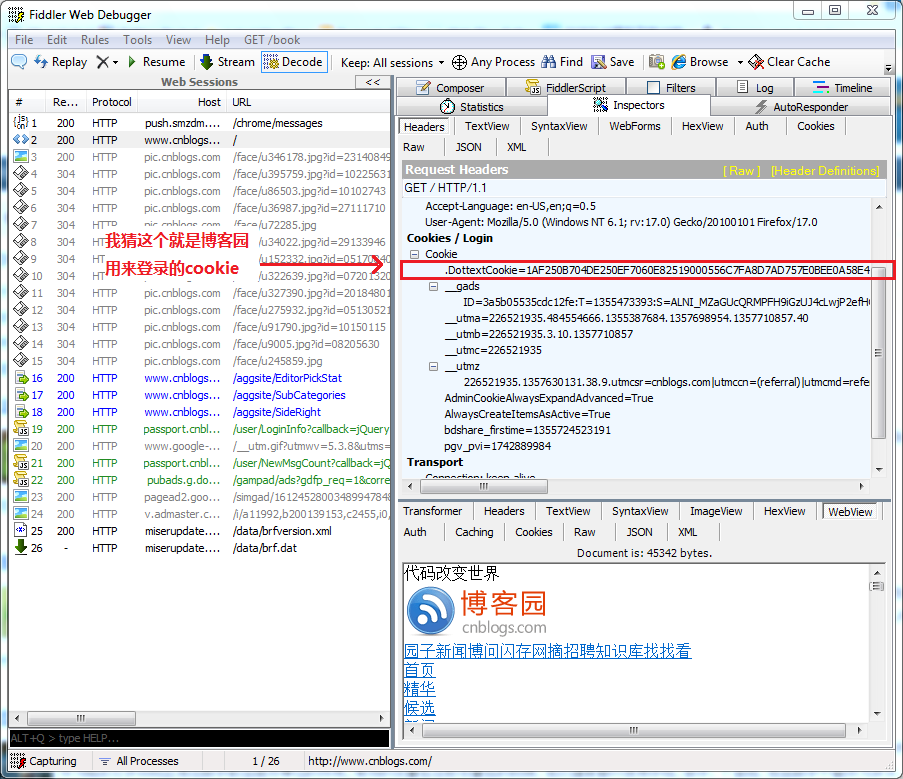This screenshot has height=779, width=903.
Task: Click the Clear Cache button
Action: coord(789,62)
